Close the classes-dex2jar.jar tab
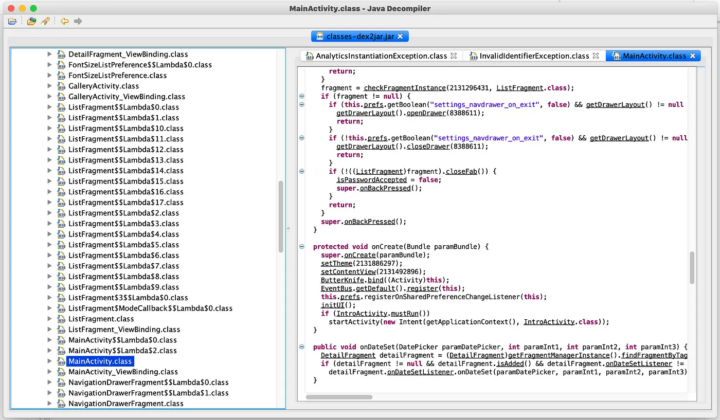This screenshot has width=720, height=420. [x=401, y=36]
